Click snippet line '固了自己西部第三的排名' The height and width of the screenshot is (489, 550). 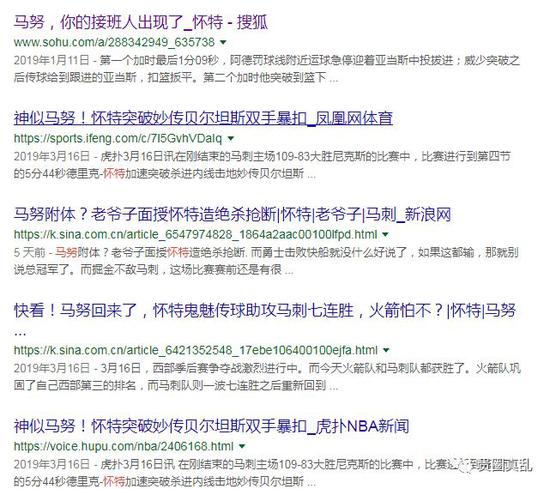coord(176,386)
